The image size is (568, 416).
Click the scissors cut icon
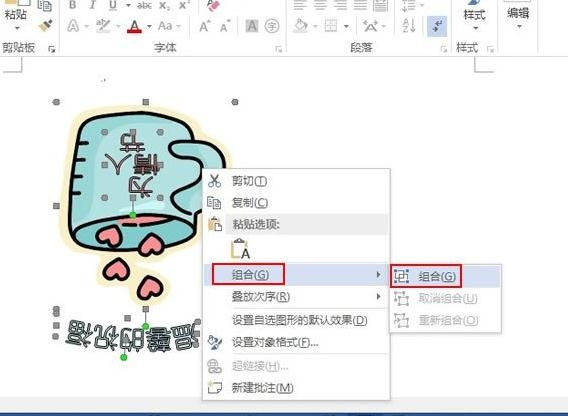pos(214,181)
